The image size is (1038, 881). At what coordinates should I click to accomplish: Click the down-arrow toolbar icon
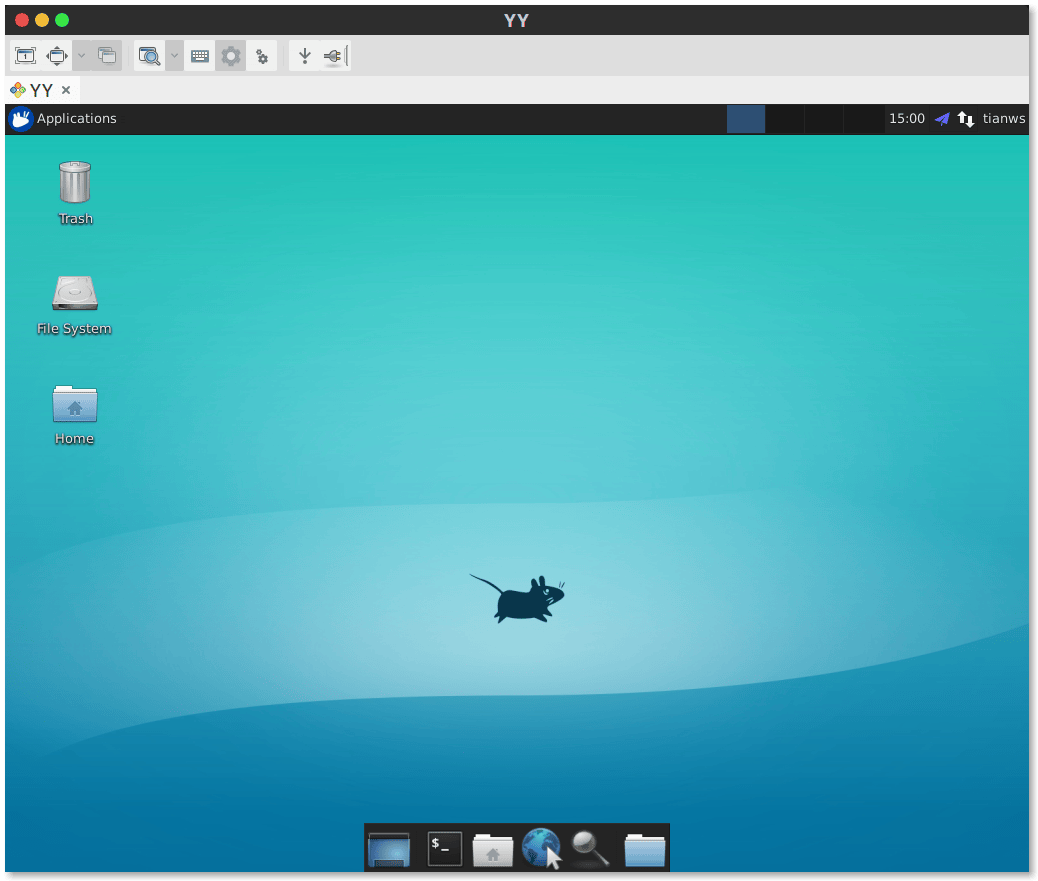tap(305, 56)
